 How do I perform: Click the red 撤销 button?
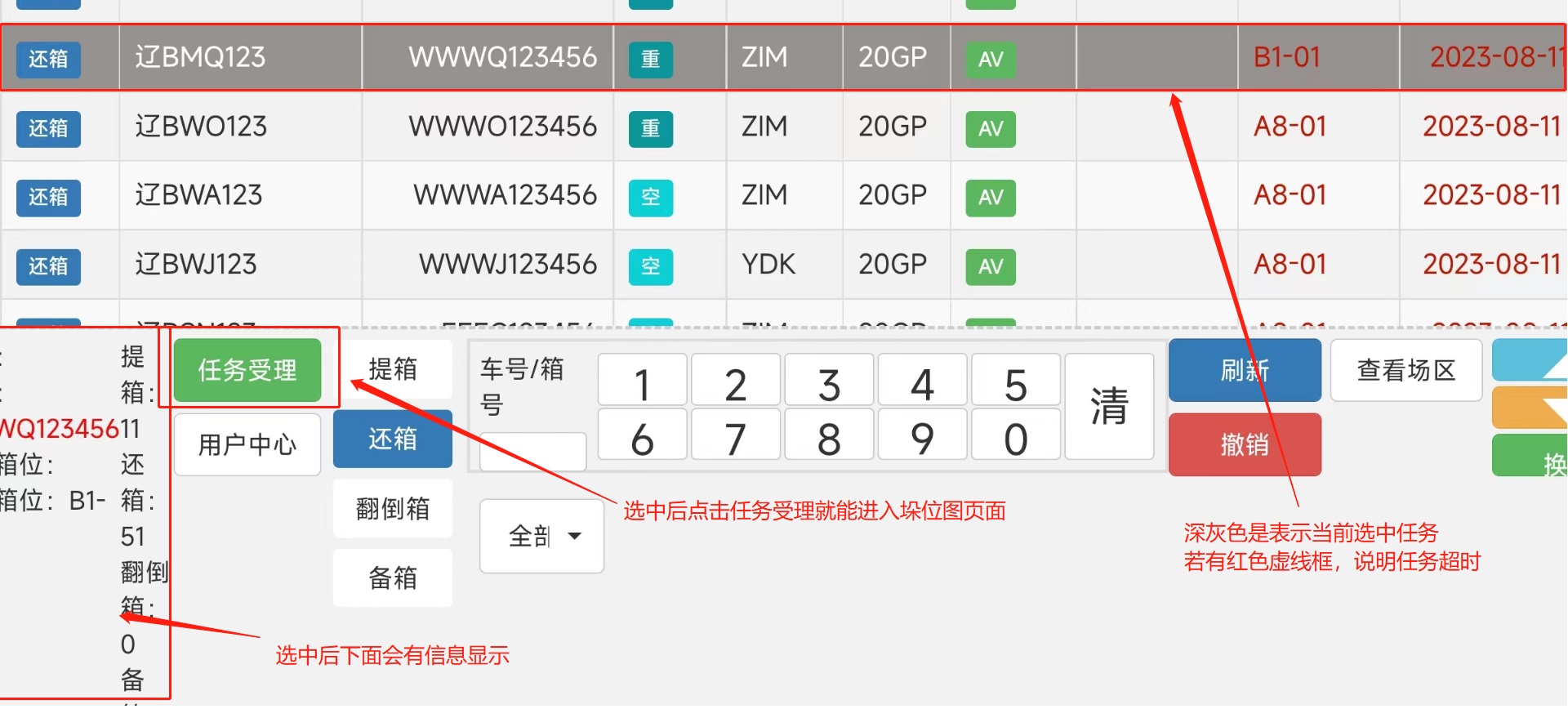tap(1244, 444)
